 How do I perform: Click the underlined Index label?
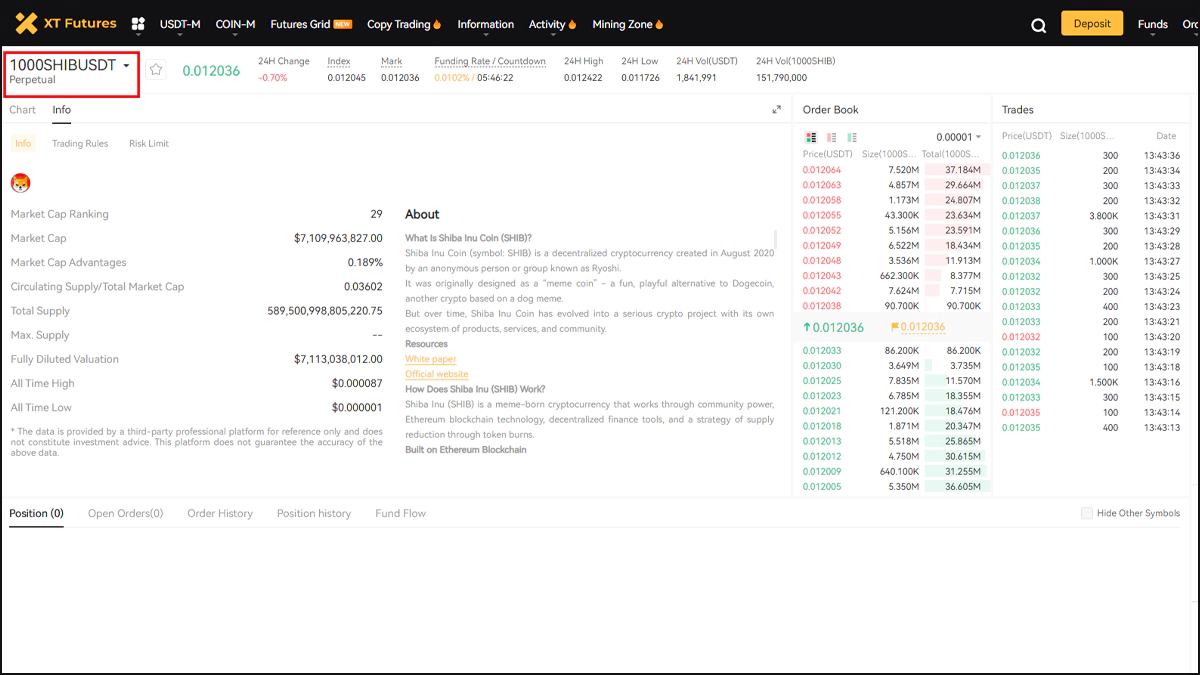[x=339, y=61]
